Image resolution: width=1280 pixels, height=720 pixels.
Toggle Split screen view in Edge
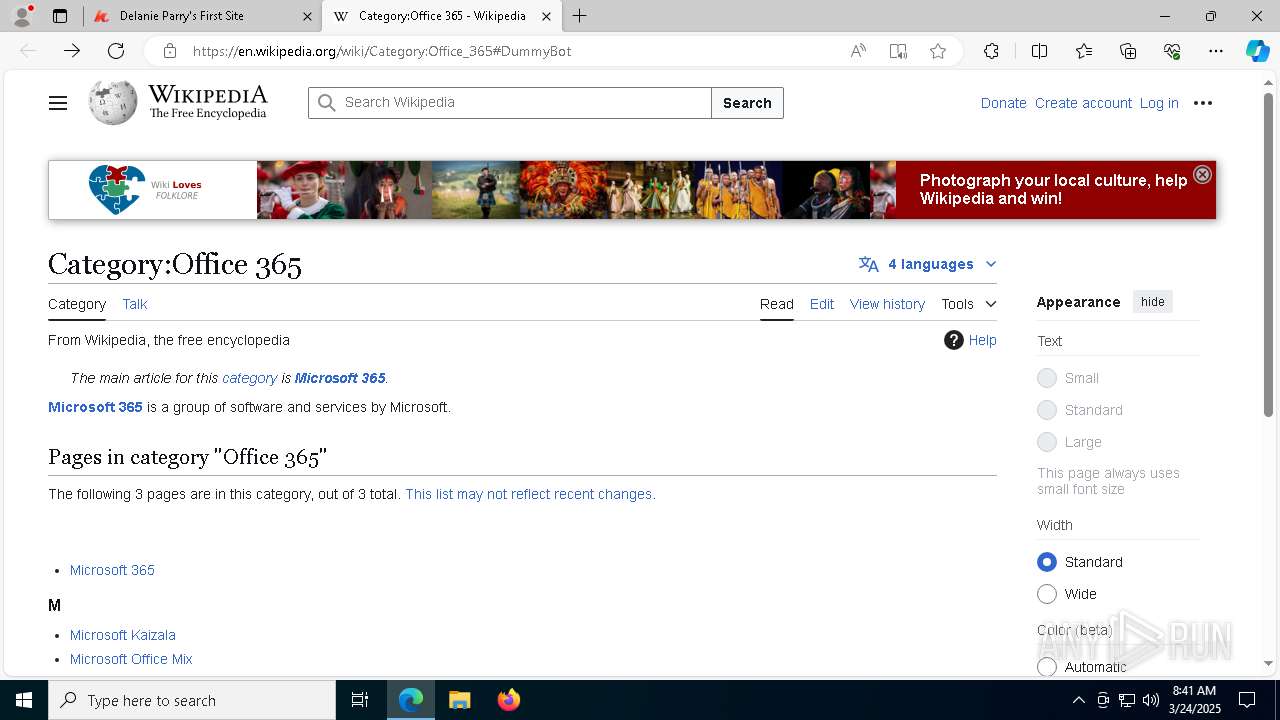1039,51
